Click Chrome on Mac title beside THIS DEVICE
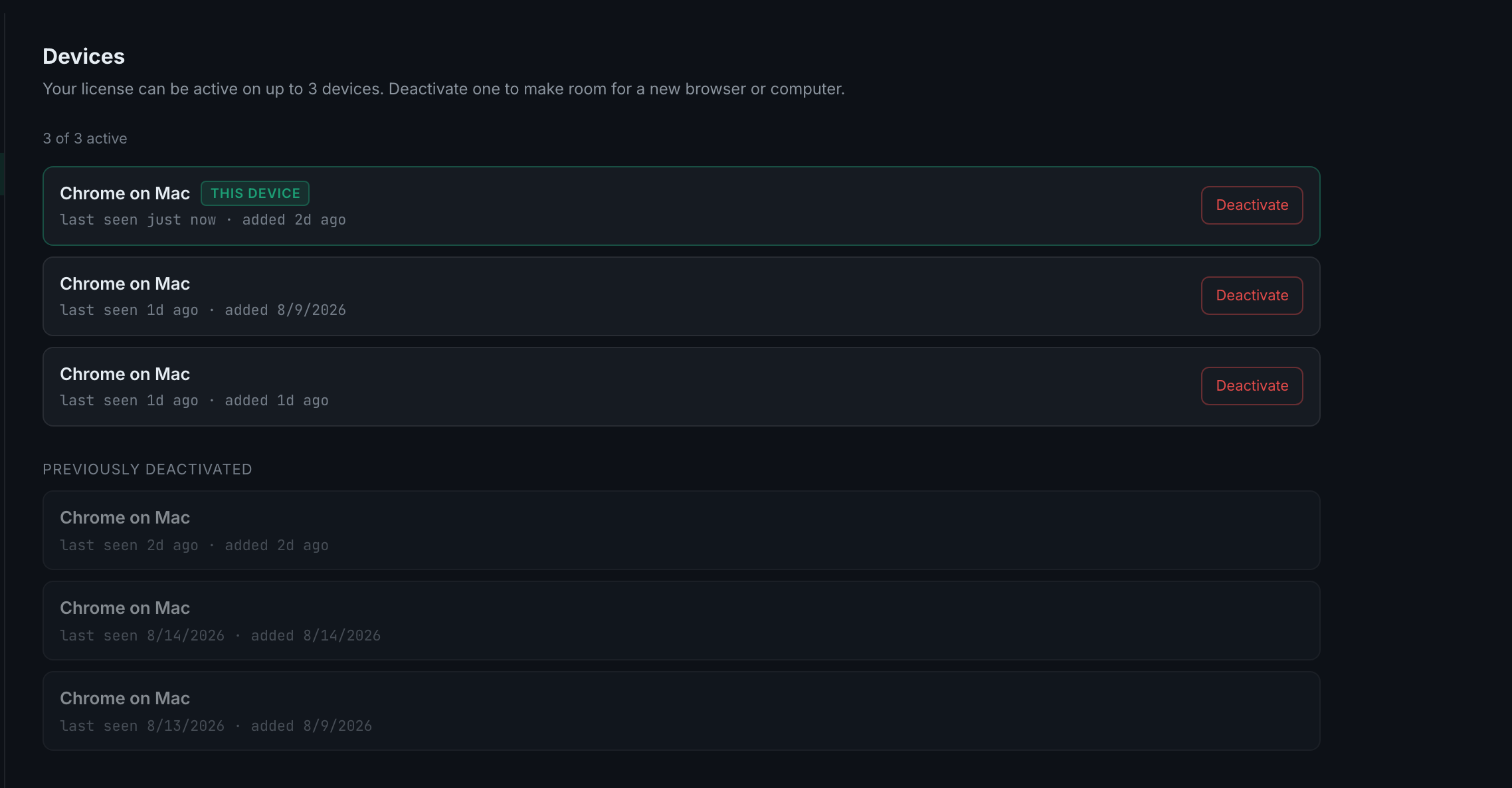 (x=125, y=193)
